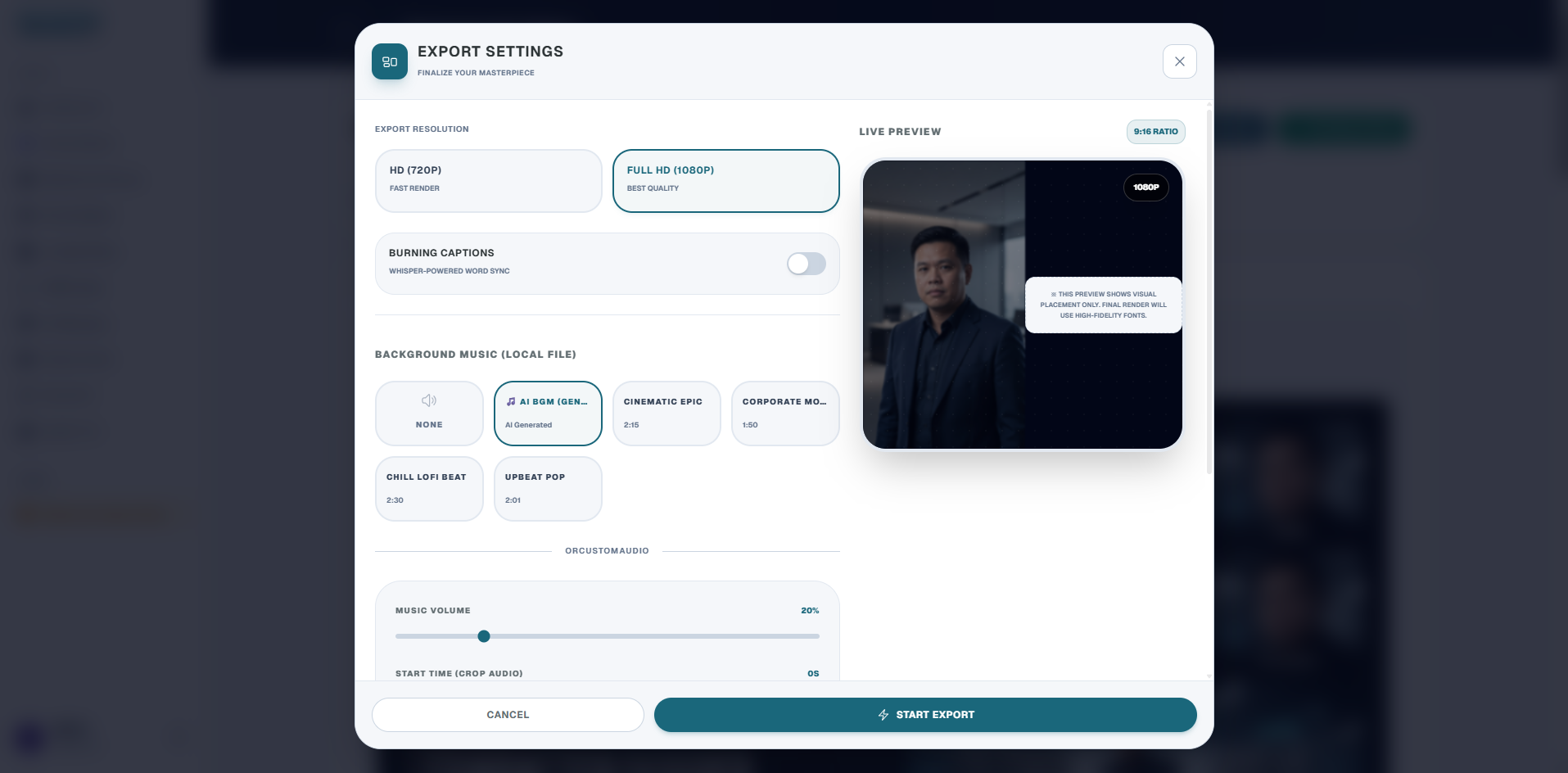Click the Cancel button
Screen dimensions: 1568x773
pyautogui.click(x=508, y=715)
